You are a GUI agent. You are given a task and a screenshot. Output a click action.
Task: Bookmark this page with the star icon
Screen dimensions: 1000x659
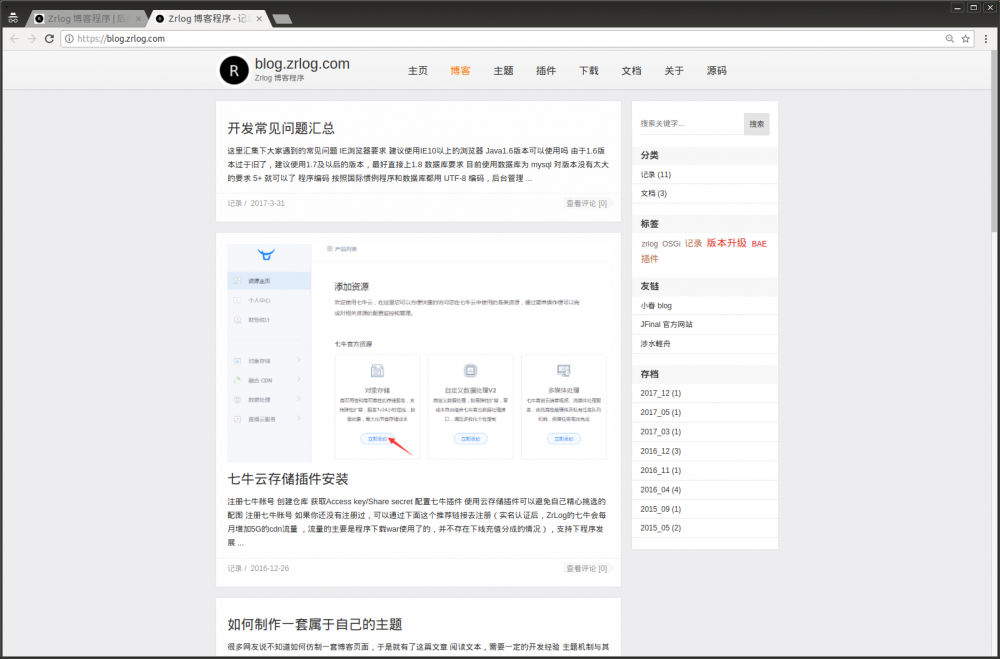pyautogui.click(x=966, y=39)
